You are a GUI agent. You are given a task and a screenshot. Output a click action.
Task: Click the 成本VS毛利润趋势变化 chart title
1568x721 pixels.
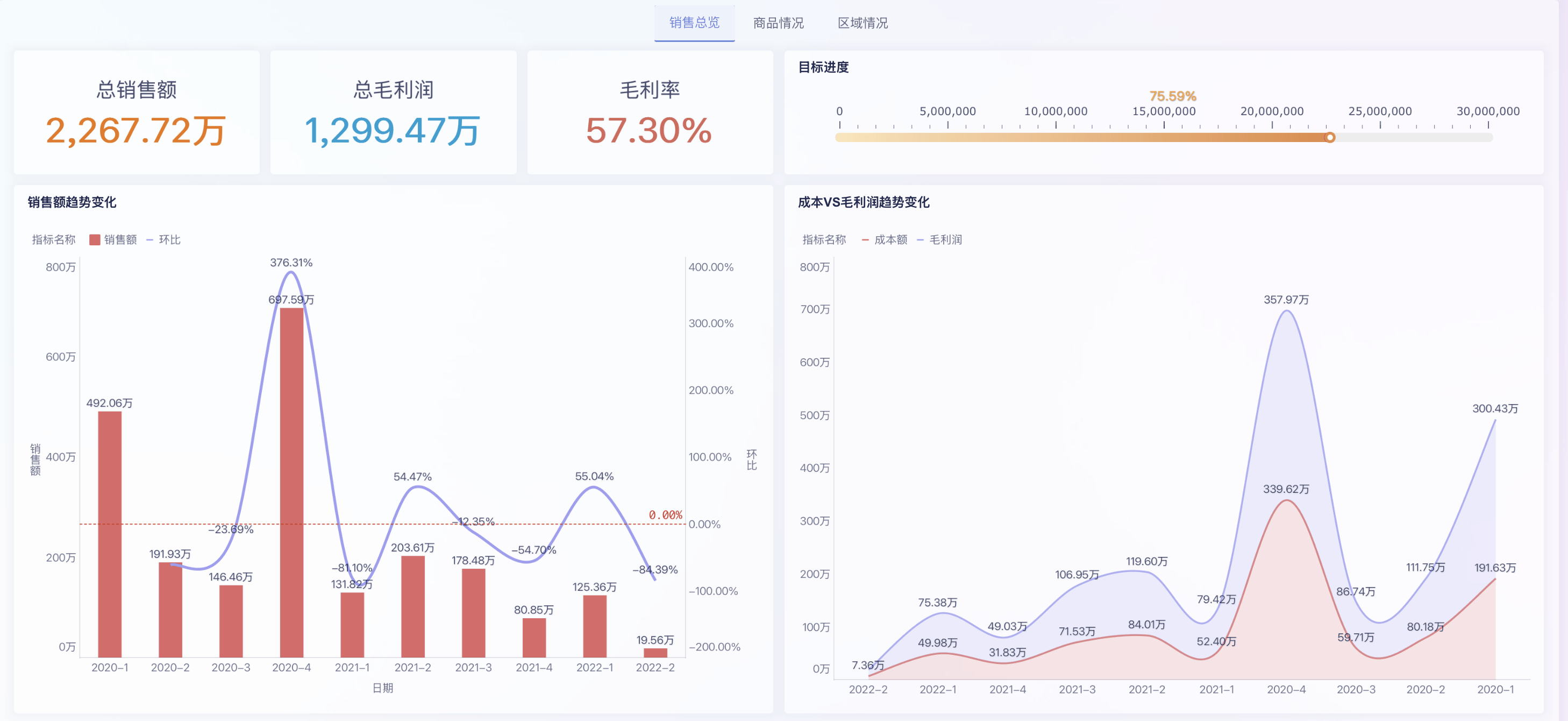point(863,202)
